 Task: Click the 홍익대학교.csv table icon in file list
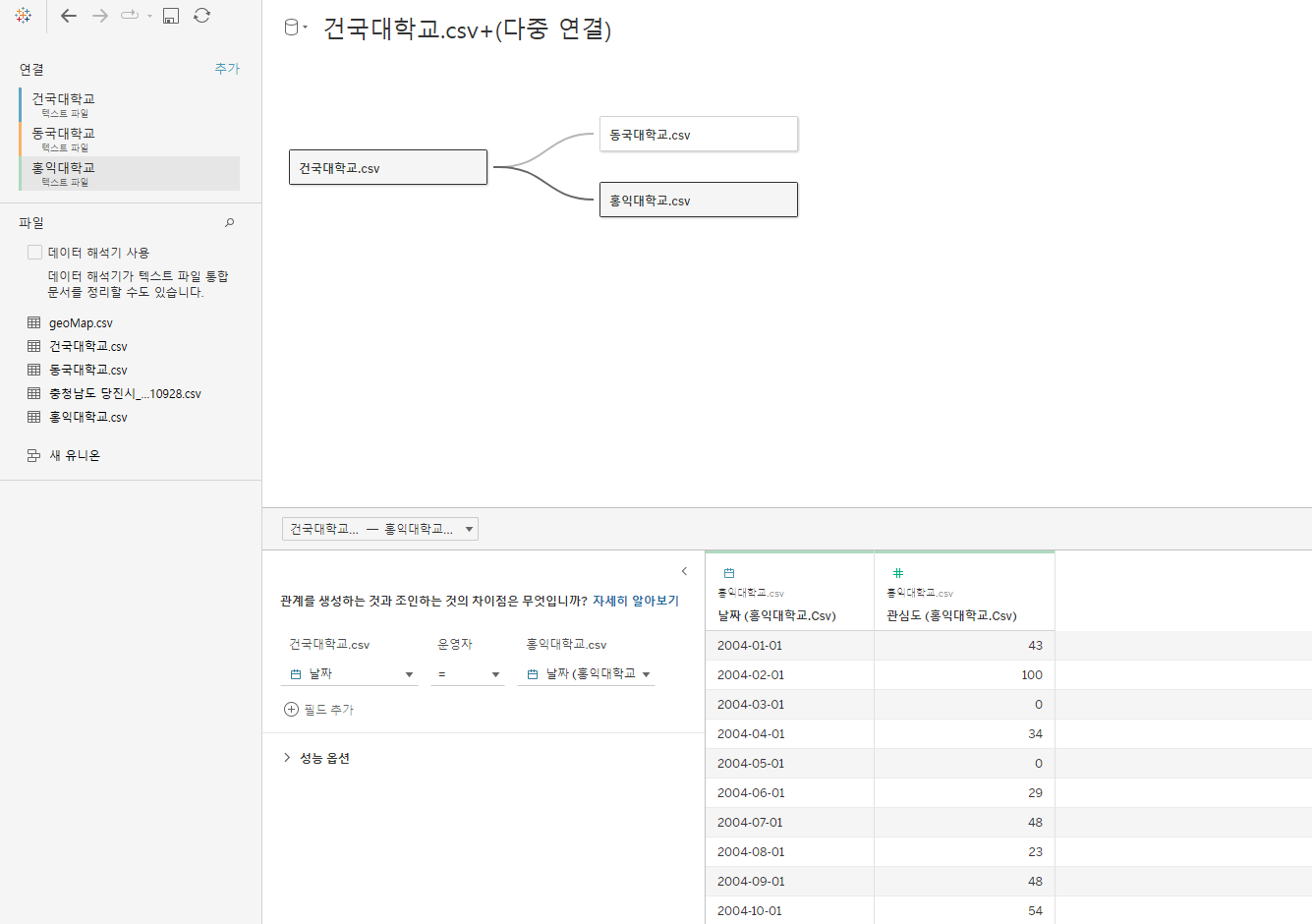point(34,417)
